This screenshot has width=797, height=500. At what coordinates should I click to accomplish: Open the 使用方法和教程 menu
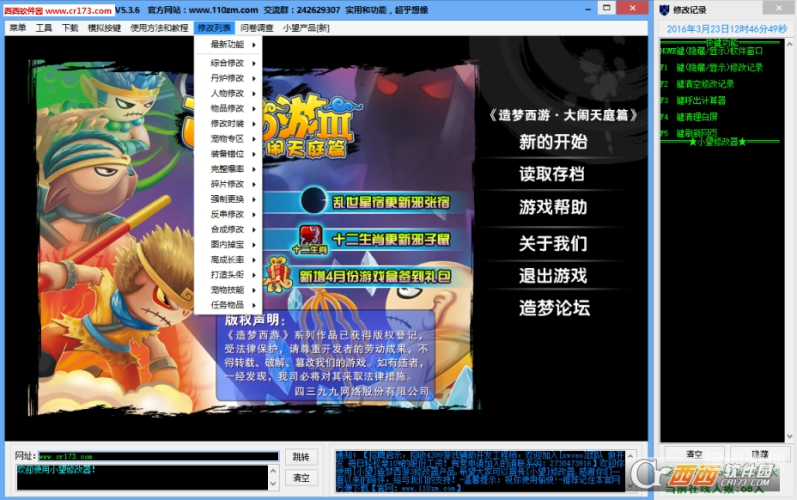pyautogui.click(x=159, y=28)
